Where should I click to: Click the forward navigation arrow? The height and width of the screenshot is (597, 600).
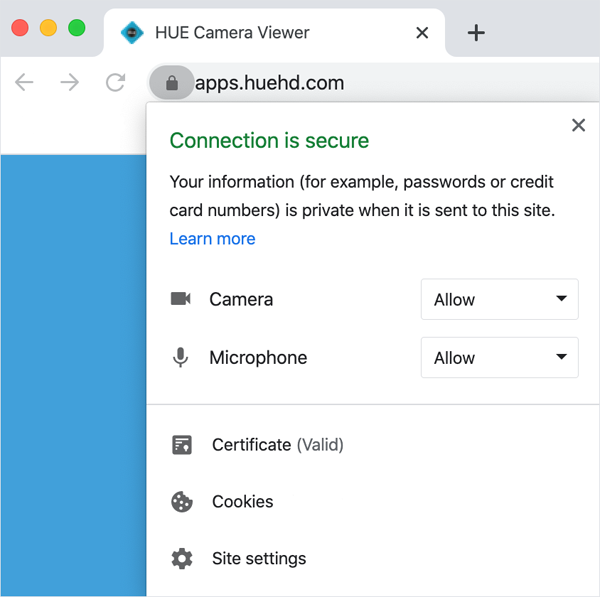point(70,82)
